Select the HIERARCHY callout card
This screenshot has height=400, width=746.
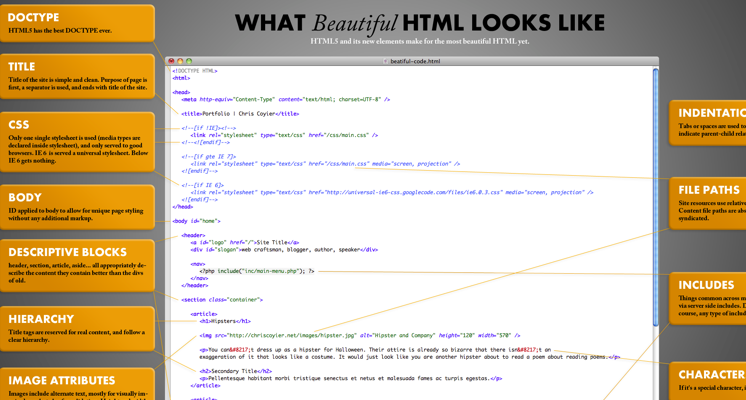pos(77,329)
